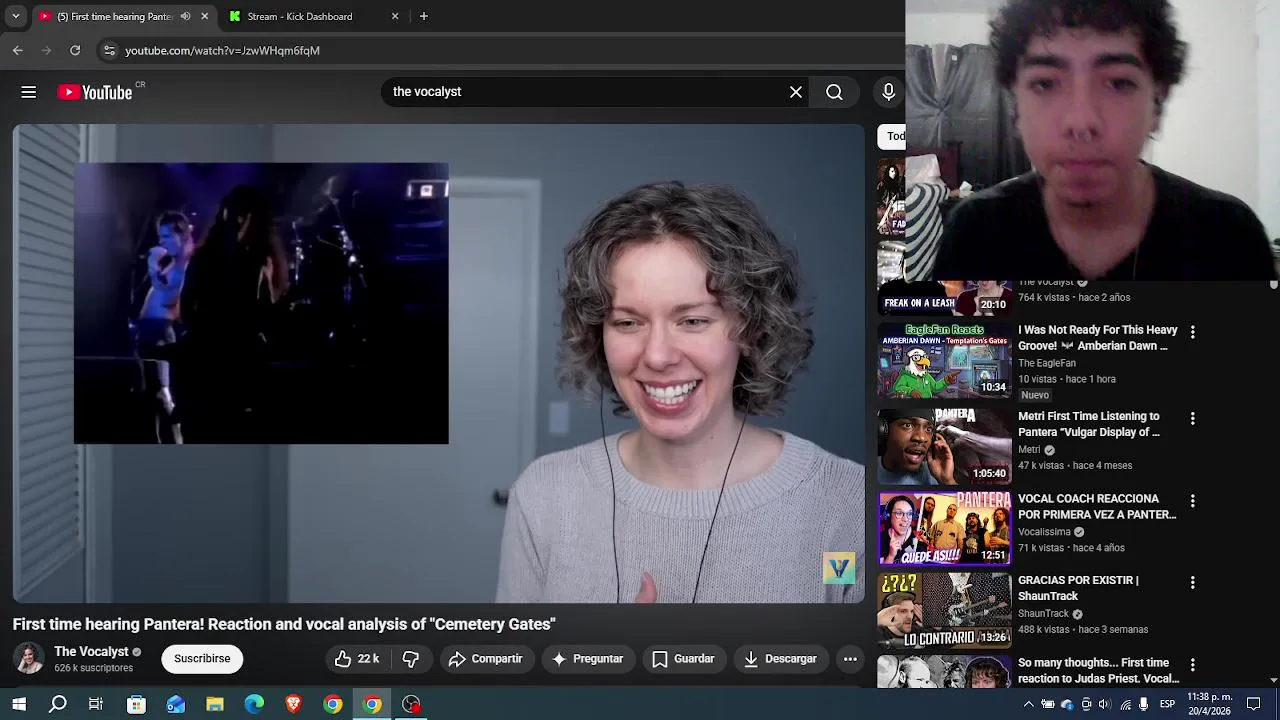
Task: Open options menu for Judas Priest reaction
Action: (x=1192, y=664)
